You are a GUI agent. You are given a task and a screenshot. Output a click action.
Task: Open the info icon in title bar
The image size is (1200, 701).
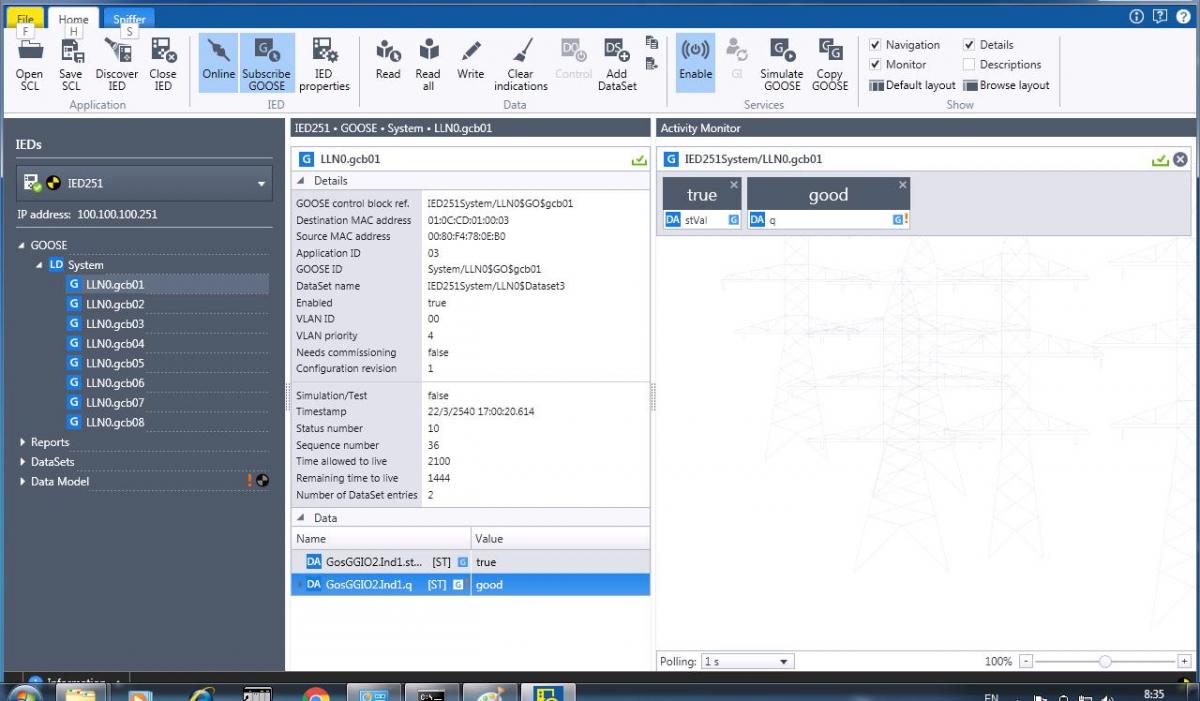(1136, 16)
